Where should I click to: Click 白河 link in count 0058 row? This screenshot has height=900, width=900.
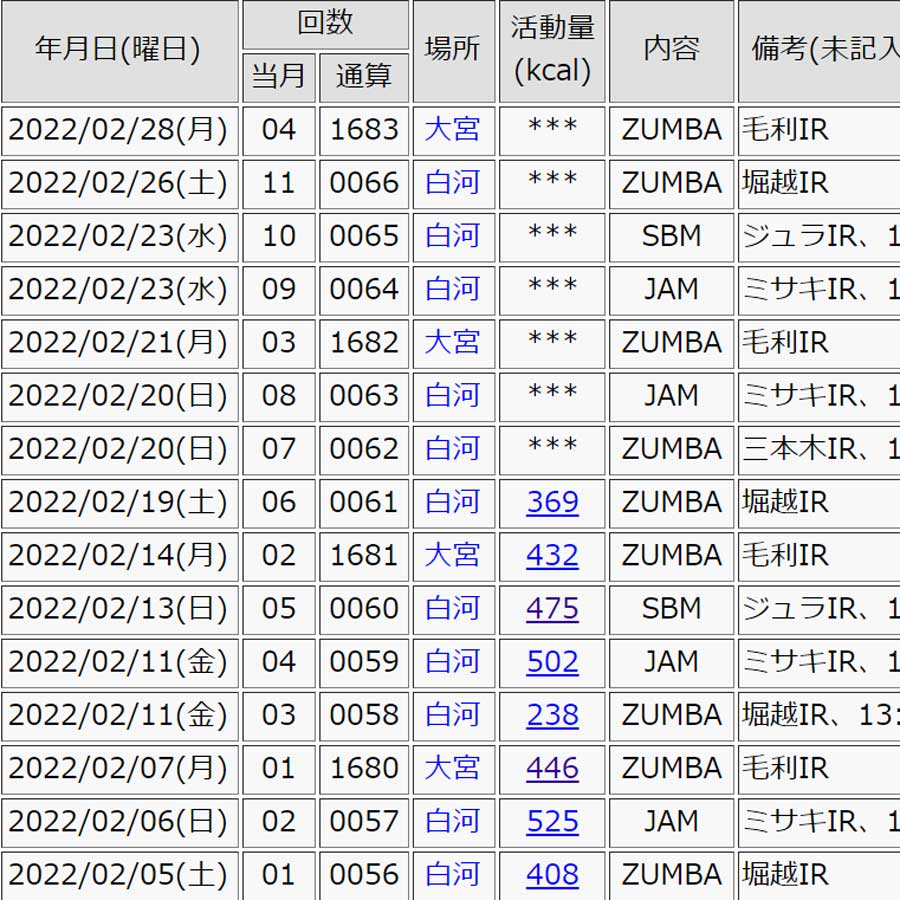(x=452, y=715)
